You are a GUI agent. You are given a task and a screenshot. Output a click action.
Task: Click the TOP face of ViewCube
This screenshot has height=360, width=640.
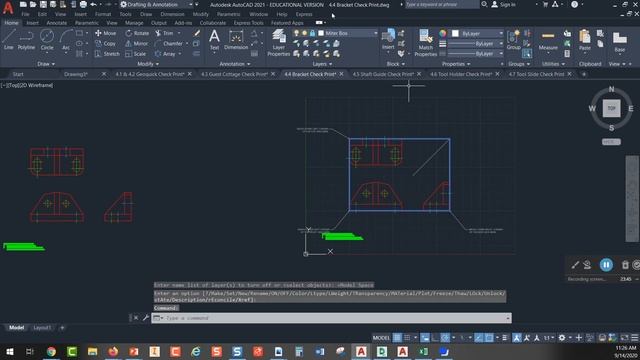pos(611,108)
